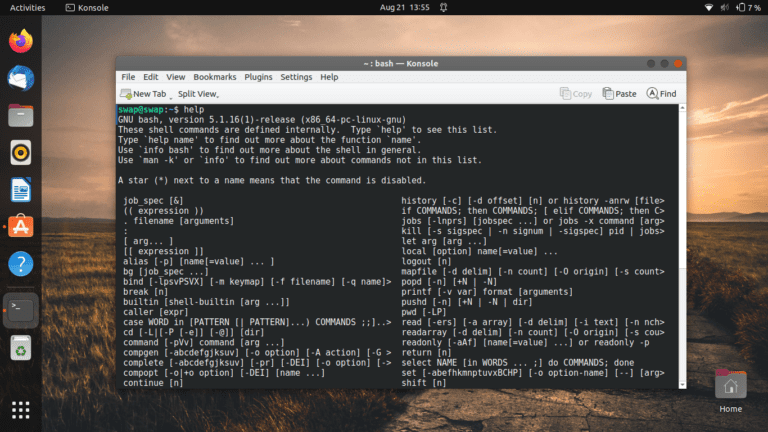
Task: Launch Thunderbird mail from the dock
Action: coord(20,78)
